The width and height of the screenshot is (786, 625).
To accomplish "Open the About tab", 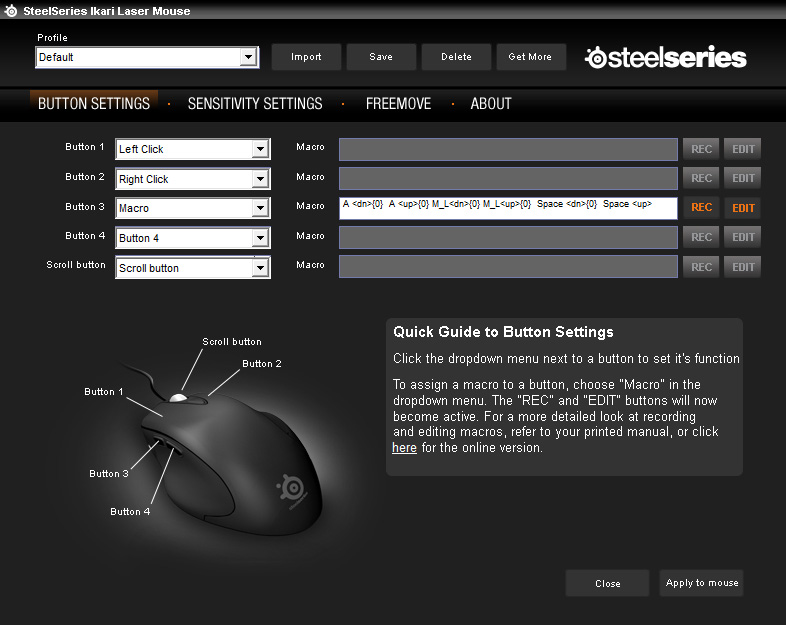I will [491, 104].
